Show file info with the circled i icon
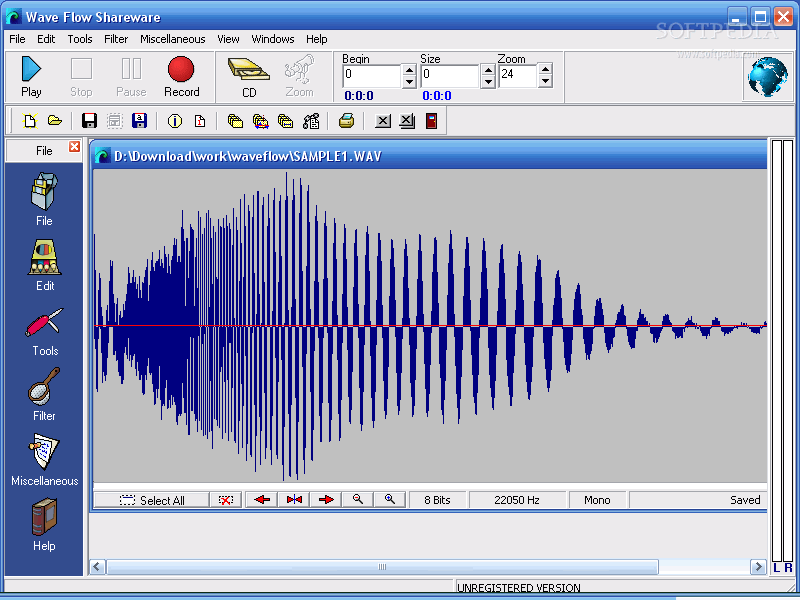Viewport: 800px width, 600px height. [174, 121]
